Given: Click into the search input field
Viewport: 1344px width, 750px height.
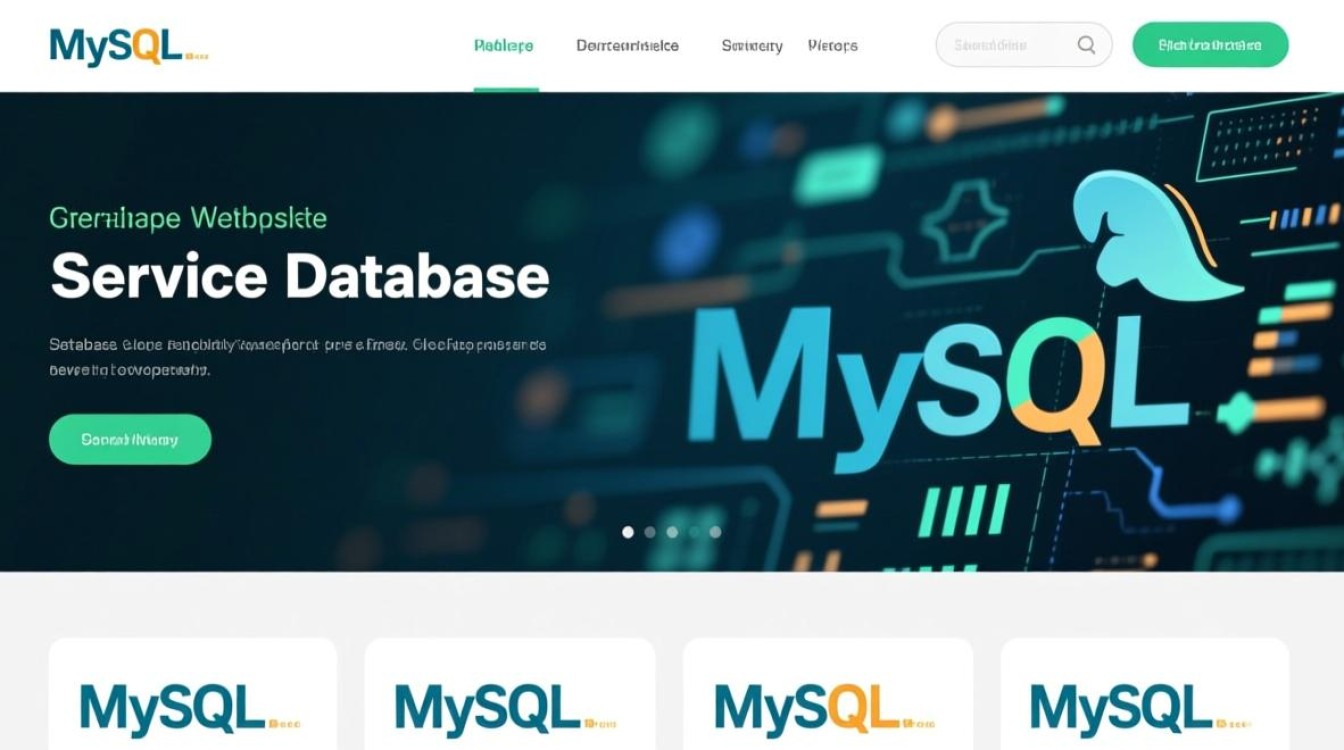Looking at the screenshot, I should point(1000,44).
